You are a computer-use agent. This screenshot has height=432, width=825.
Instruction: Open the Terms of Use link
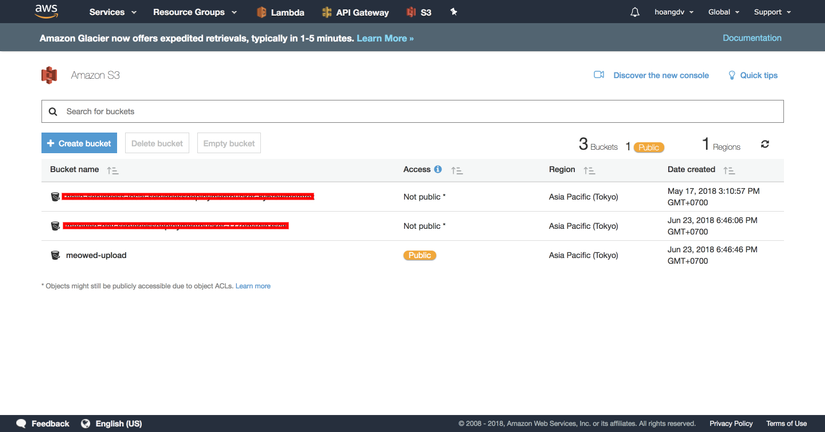click(786, 424)
